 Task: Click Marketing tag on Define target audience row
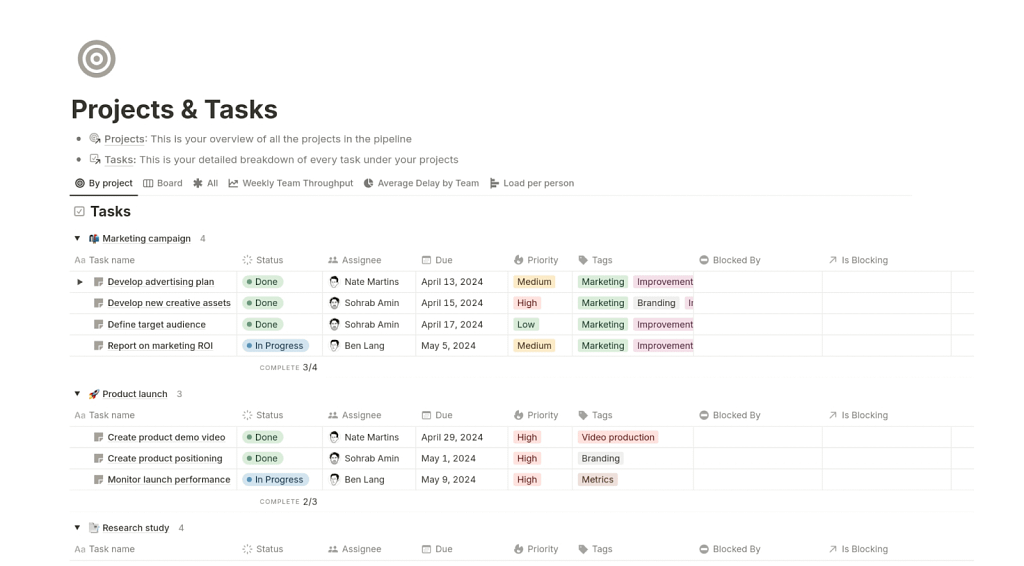(603, 324)
